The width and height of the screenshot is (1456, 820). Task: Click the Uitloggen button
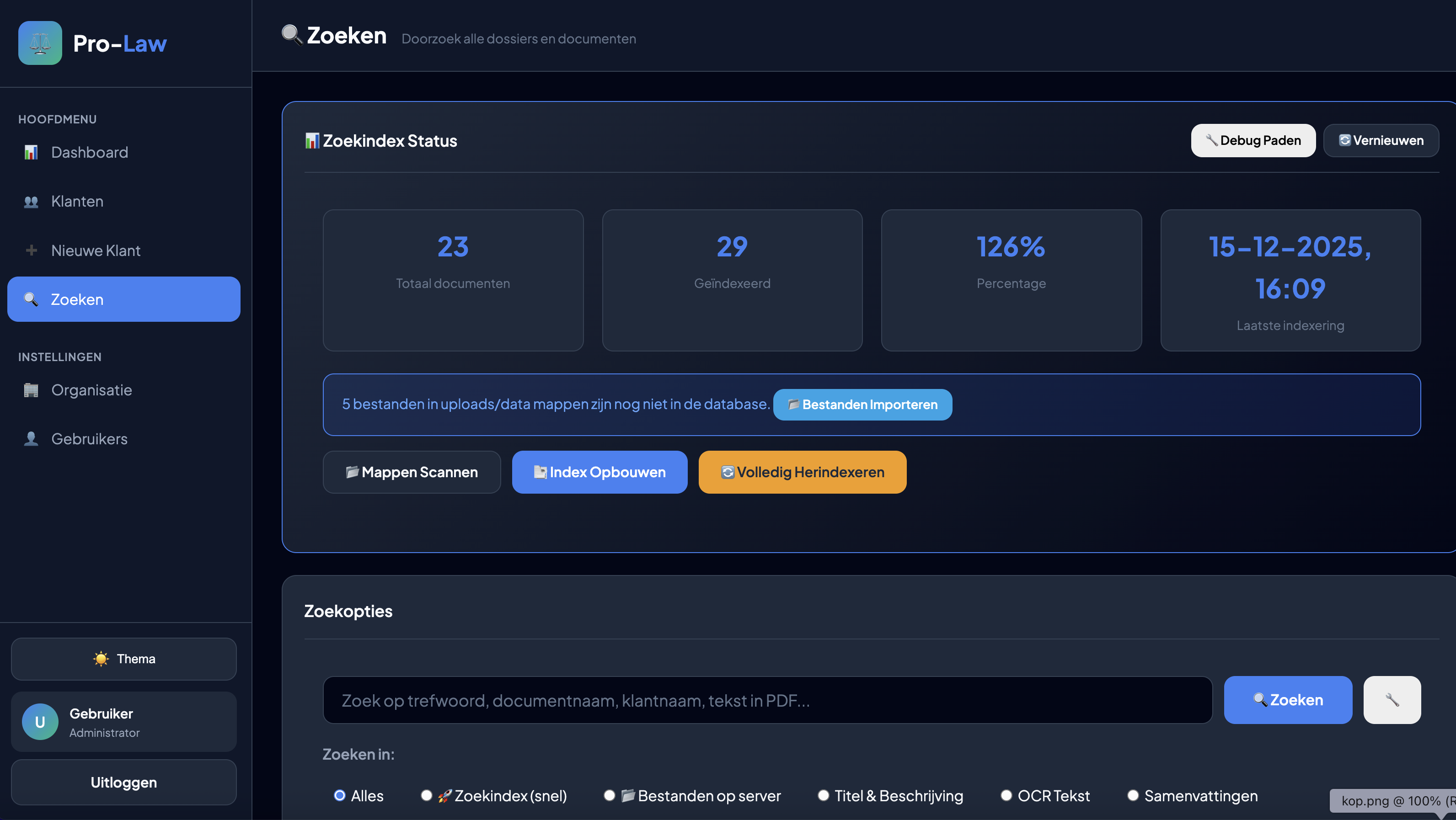pyautogui.click(x=123, y=782)
